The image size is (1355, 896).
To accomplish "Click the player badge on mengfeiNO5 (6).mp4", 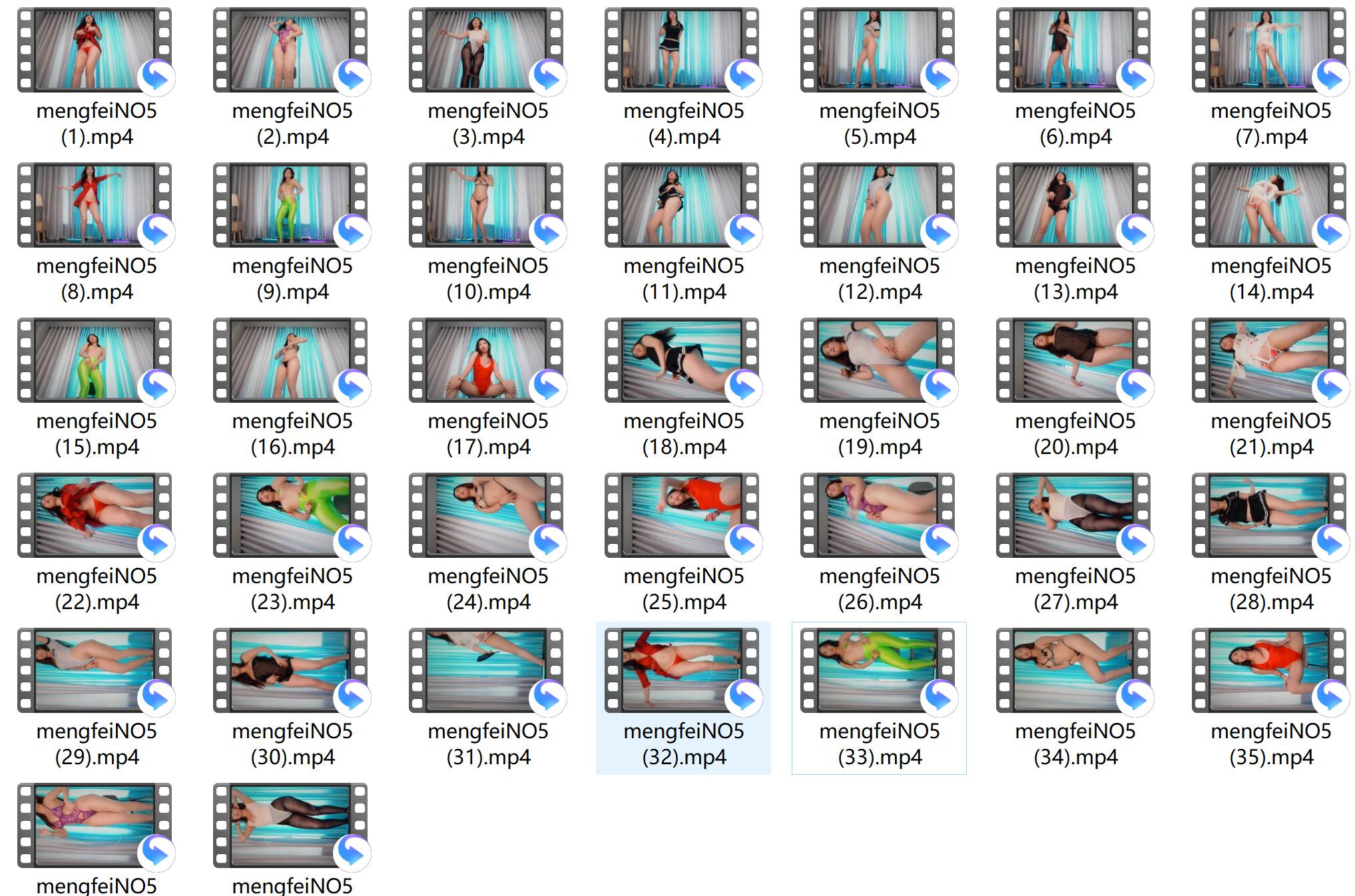I will coord(1135,77).
